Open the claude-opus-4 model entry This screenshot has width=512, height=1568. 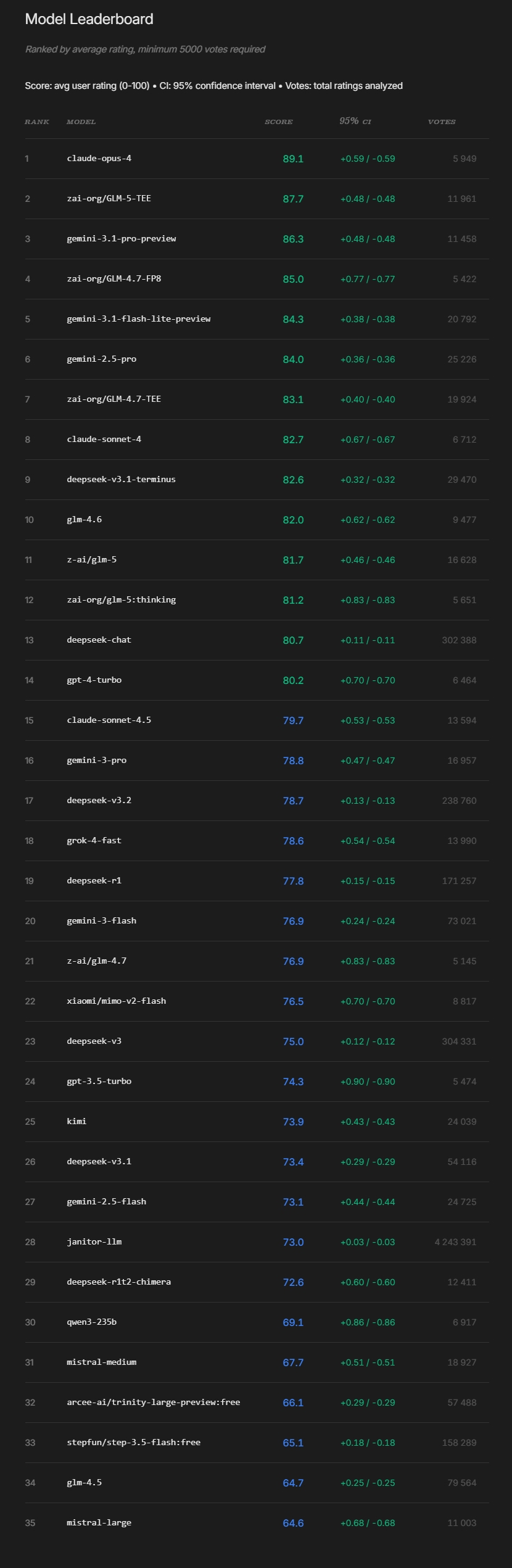(99, 159)
